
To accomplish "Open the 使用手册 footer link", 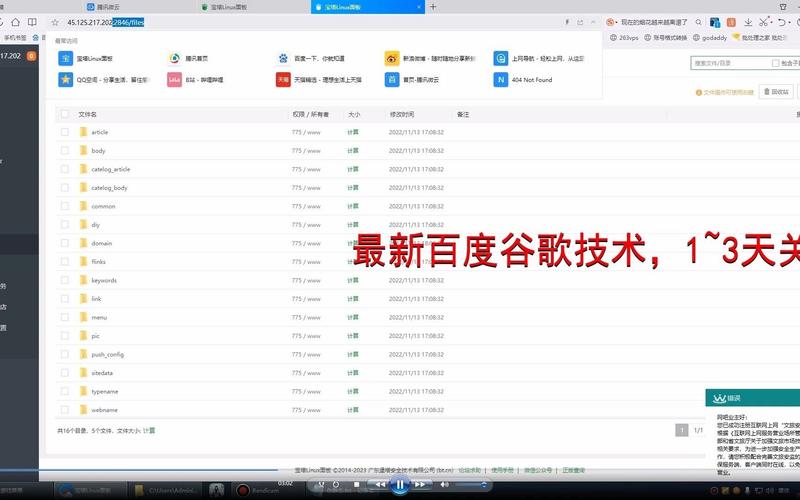I will point(503,470).
